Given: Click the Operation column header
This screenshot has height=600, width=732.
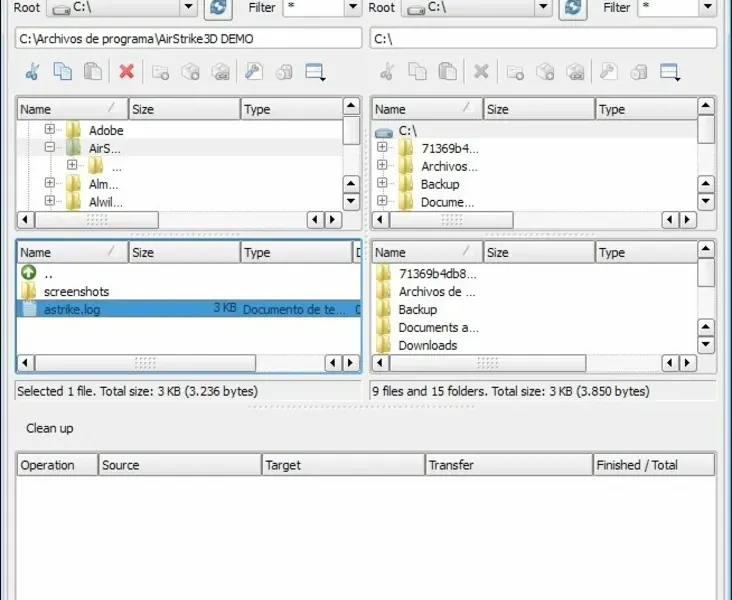Looking at the screenshot, I should coord(57,465).
